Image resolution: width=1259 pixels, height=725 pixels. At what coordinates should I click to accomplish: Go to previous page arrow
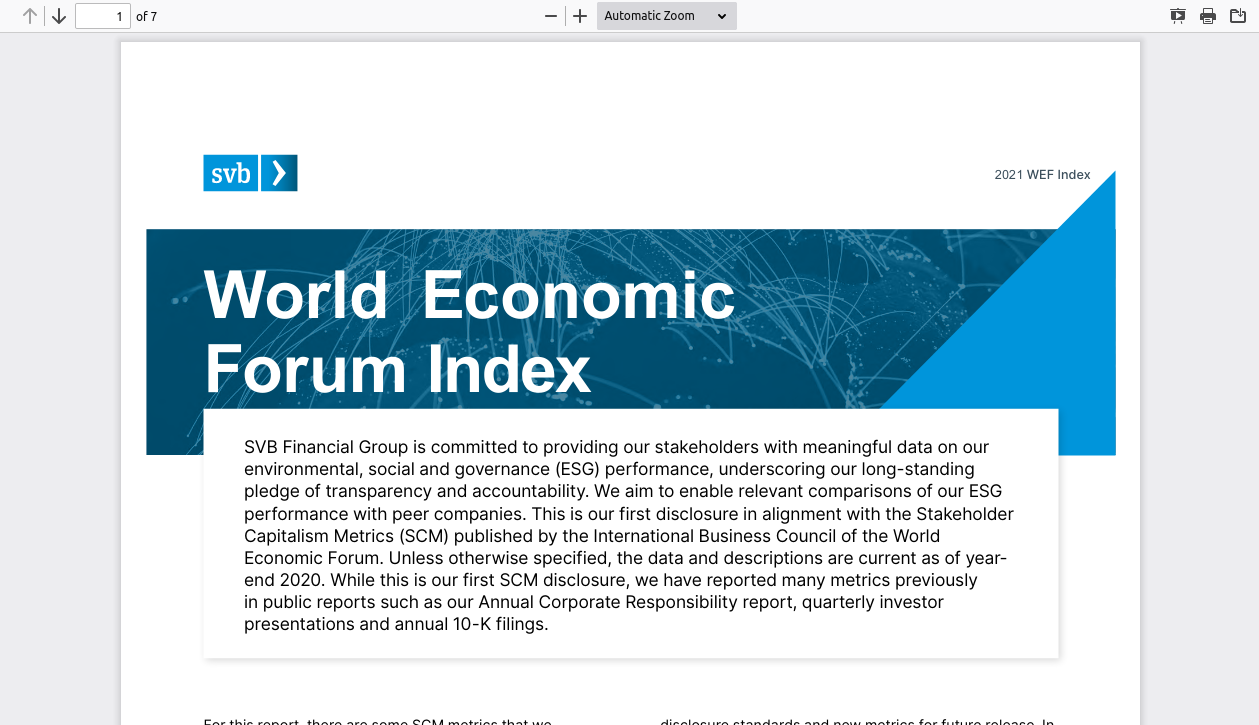click(30, 16)
